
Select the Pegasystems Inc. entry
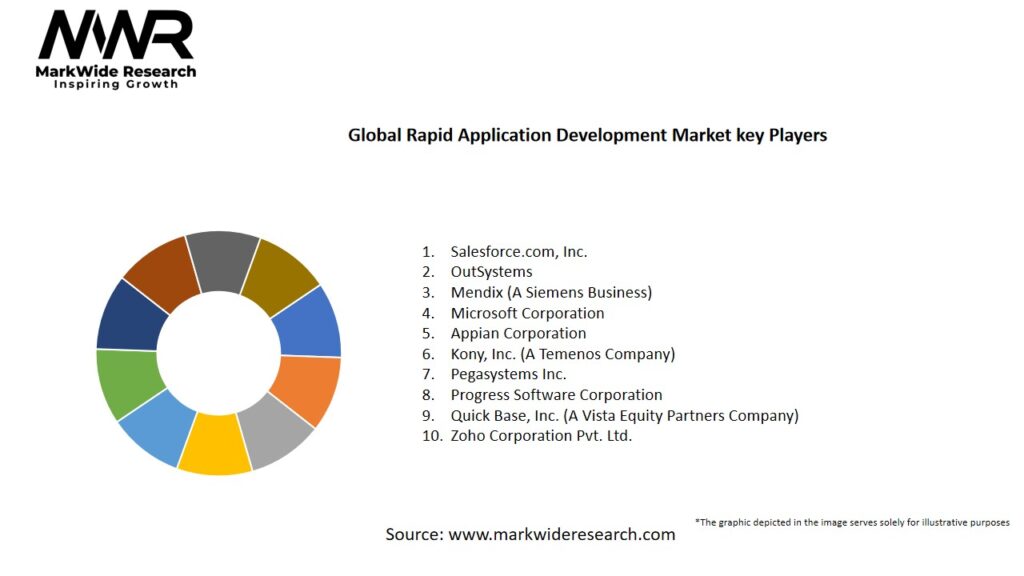pos(508,374)
